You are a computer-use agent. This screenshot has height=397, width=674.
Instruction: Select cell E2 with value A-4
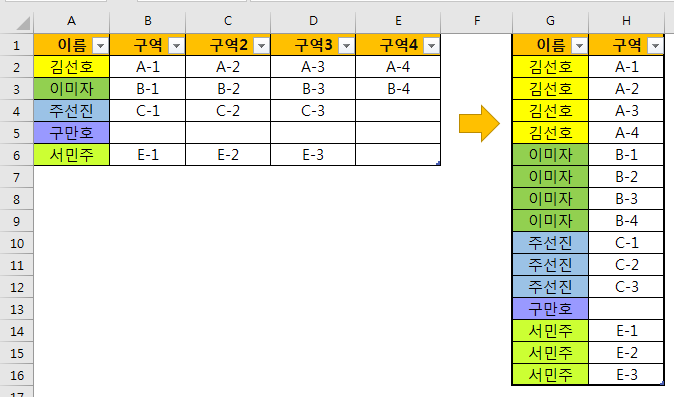398,67
